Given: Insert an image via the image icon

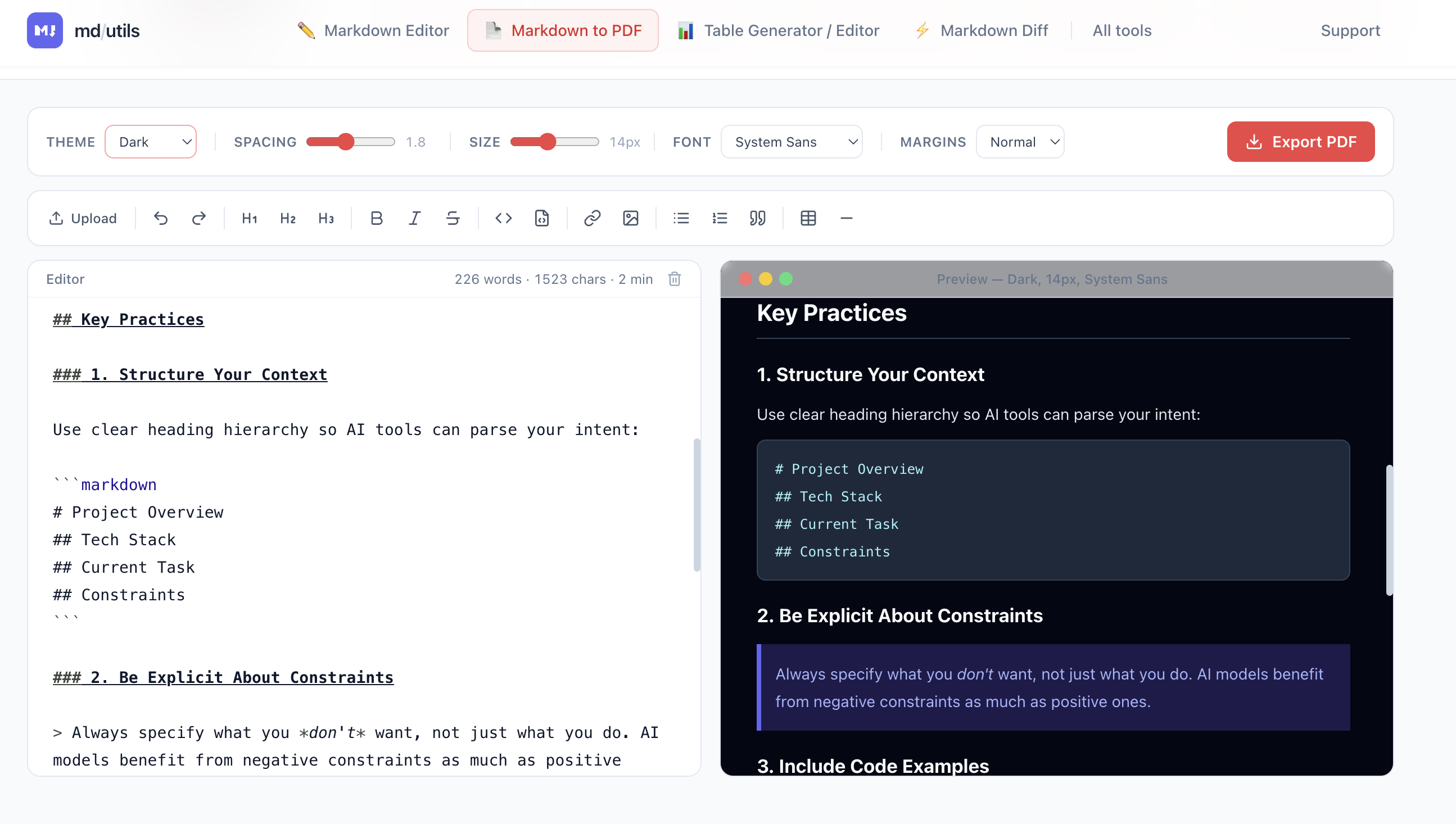Looking at the screenshot, I should click(x=630, y=218).
